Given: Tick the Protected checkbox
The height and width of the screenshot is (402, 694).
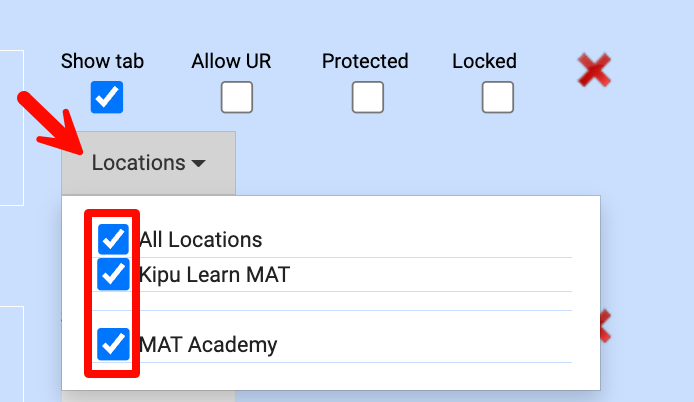Looking at the screenshot, I should (367, 97).
